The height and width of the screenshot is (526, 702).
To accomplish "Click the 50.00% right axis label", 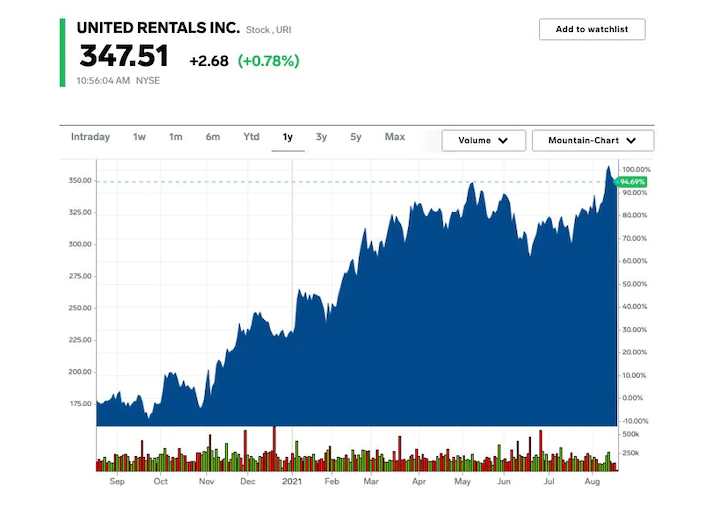I will (635, 284).
